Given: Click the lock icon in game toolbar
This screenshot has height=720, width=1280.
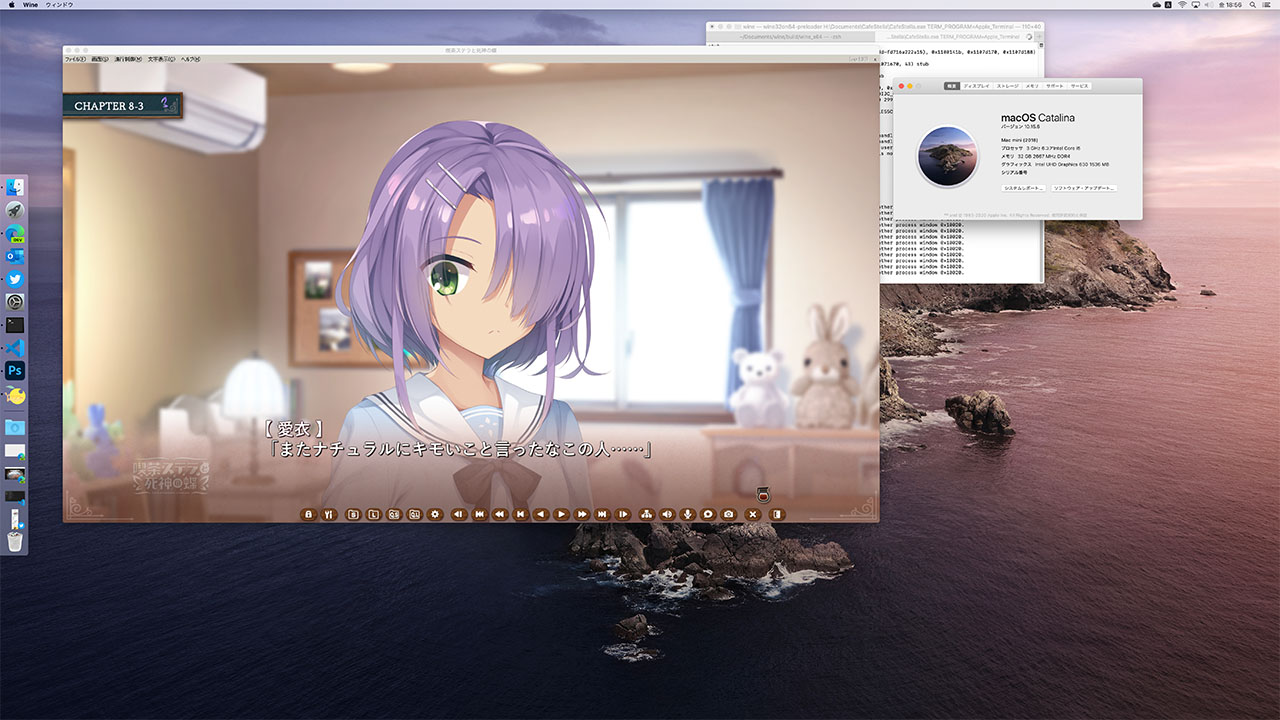Looking at the screenshot, I should (x=308, y=514).
